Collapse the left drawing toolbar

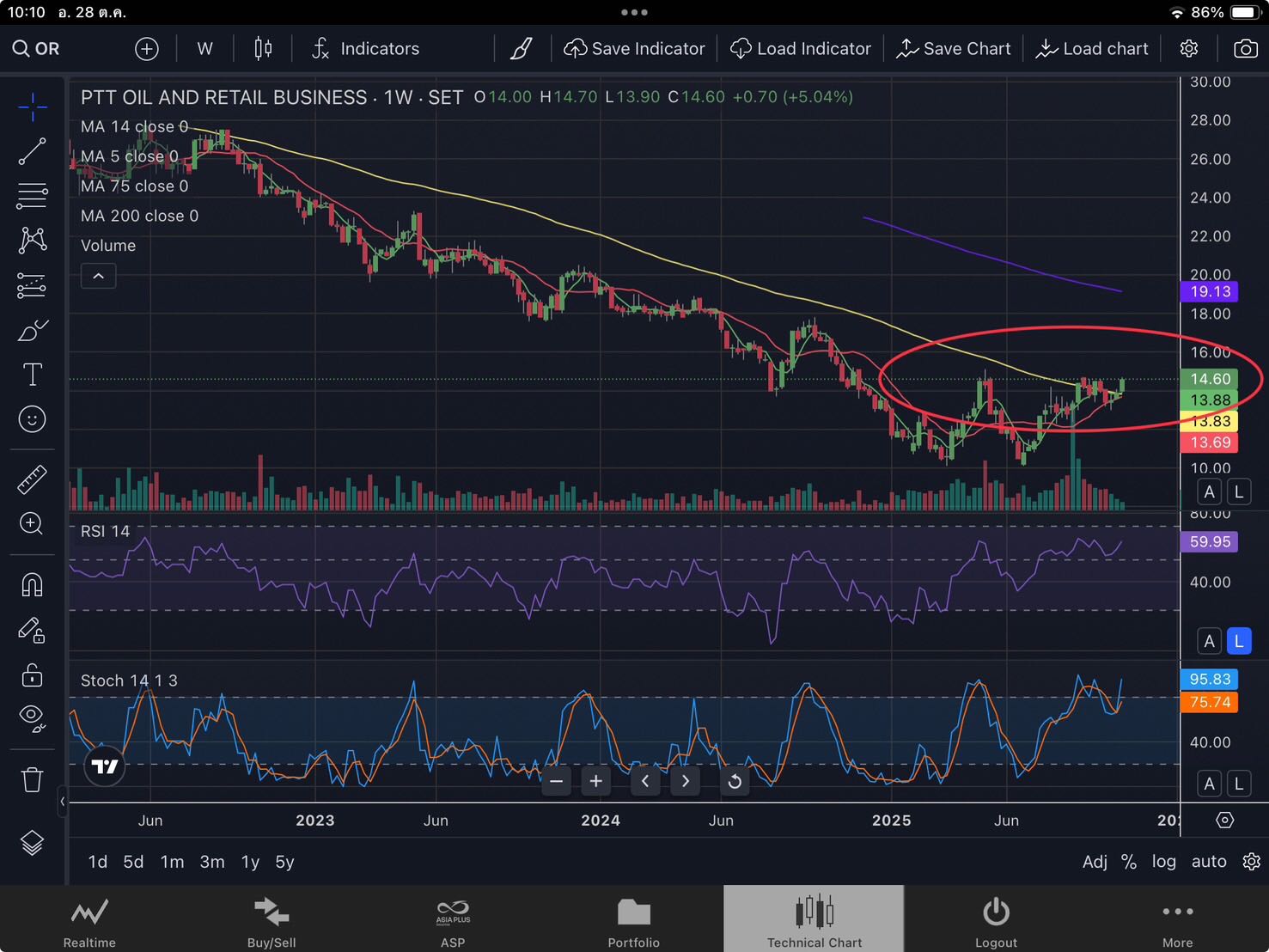pos(62,801)
